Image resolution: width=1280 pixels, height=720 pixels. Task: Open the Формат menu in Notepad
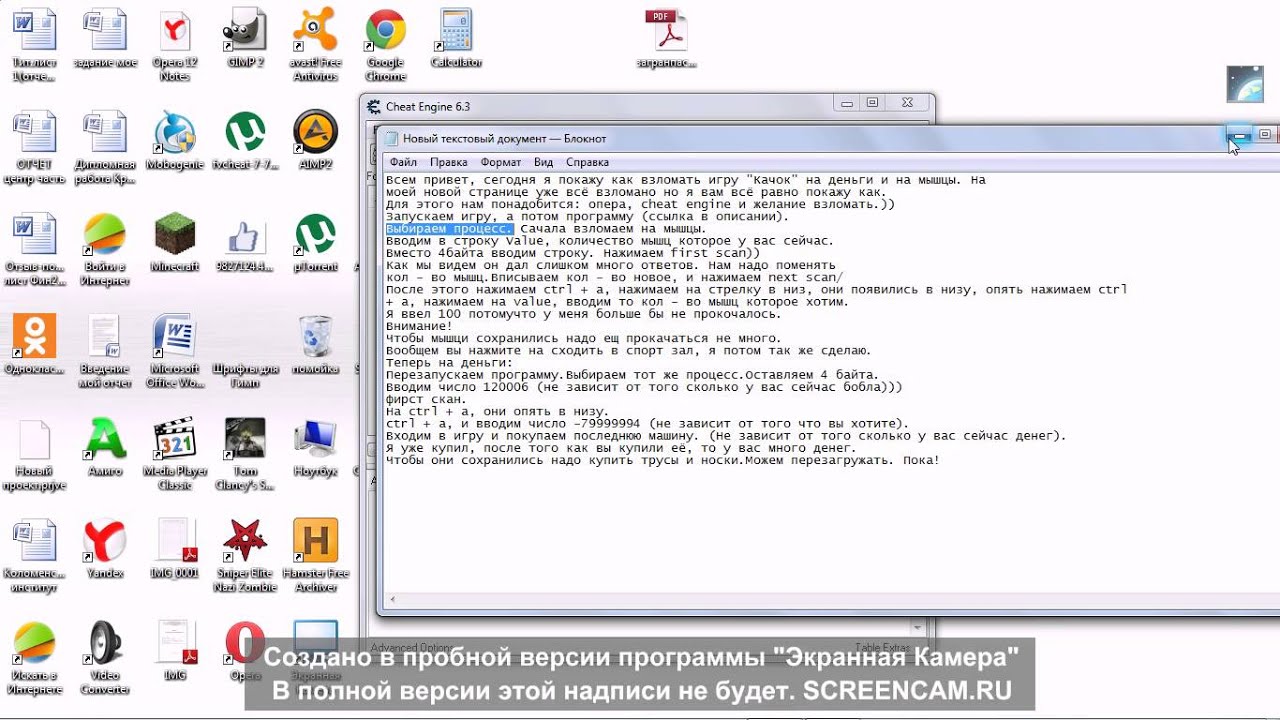[x=500, y=162]
